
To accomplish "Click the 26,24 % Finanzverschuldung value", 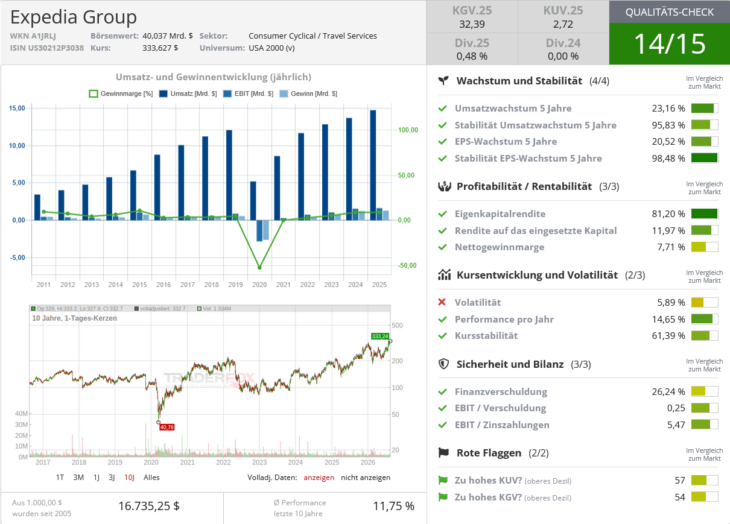I will point(668,391).
